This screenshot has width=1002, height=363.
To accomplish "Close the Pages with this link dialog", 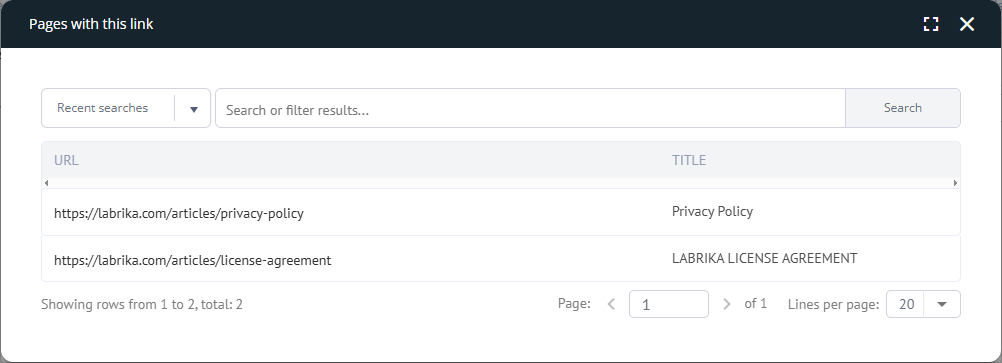I will click(x=967, y=24).
